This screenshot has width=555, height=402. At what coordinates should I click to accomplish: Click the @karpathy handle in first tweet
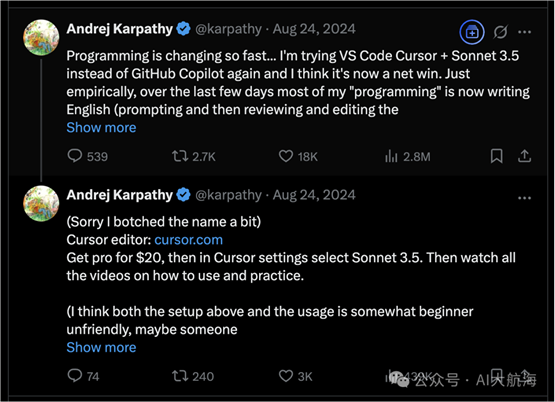[x=229, y=29]
